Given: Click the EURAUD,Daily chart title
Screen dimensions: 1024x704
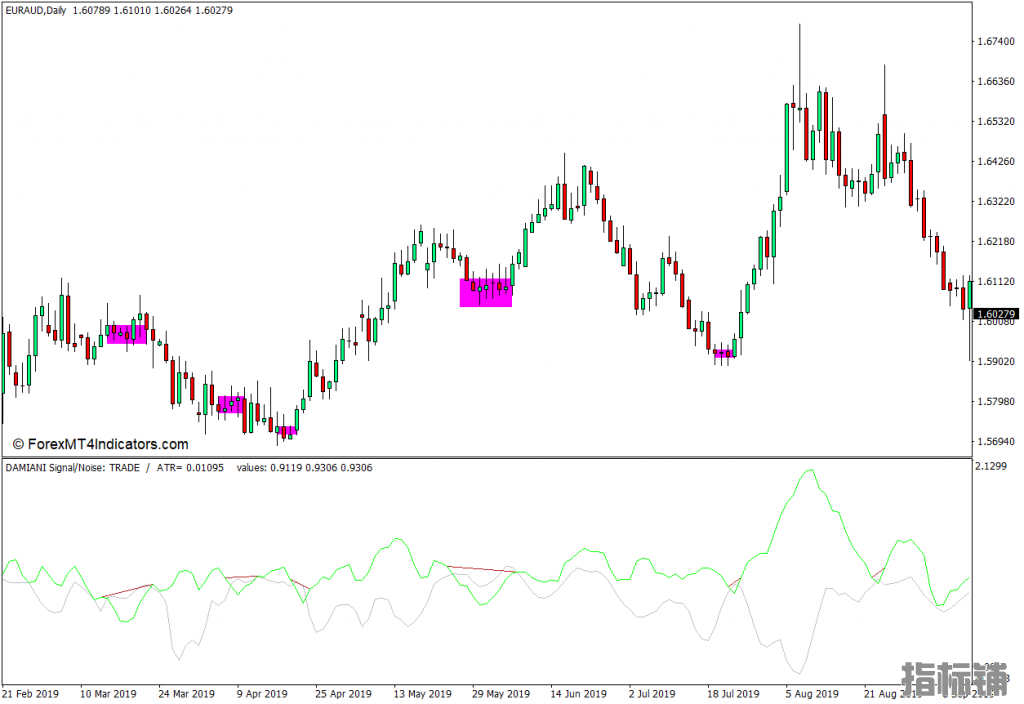Looking at the screenshot, I should [36, 10].
